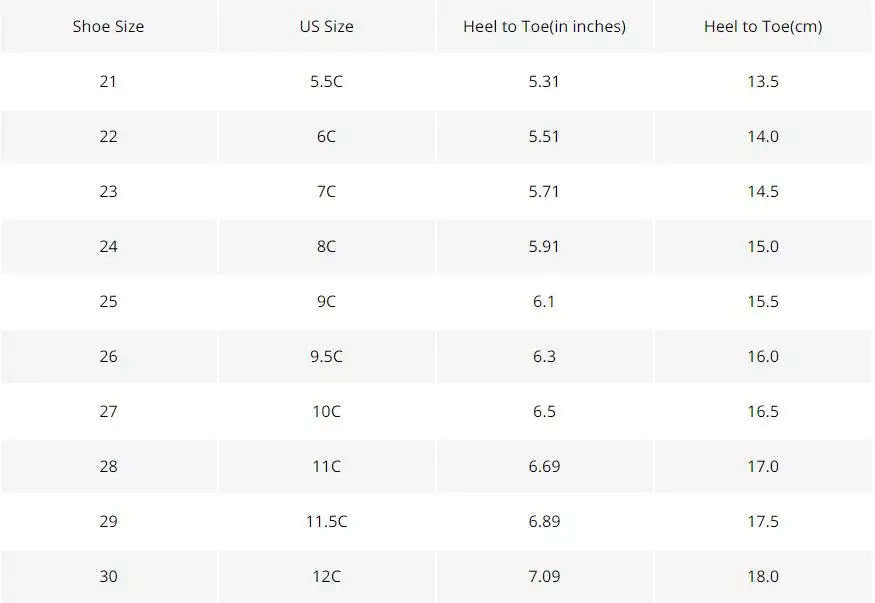Click shoe size 30 cell
This screenshot has height=603, width=875.
coord(108,576)
